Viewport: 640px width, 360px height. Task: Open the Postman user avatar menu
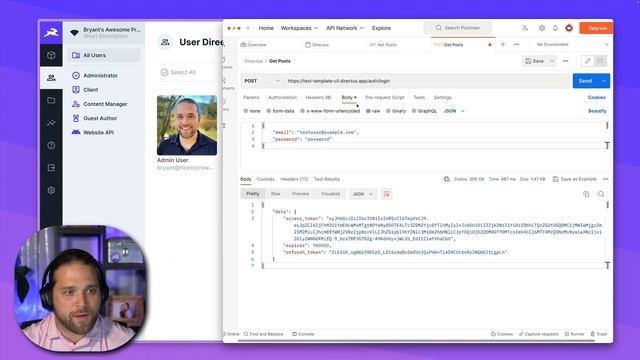(569, 28)
